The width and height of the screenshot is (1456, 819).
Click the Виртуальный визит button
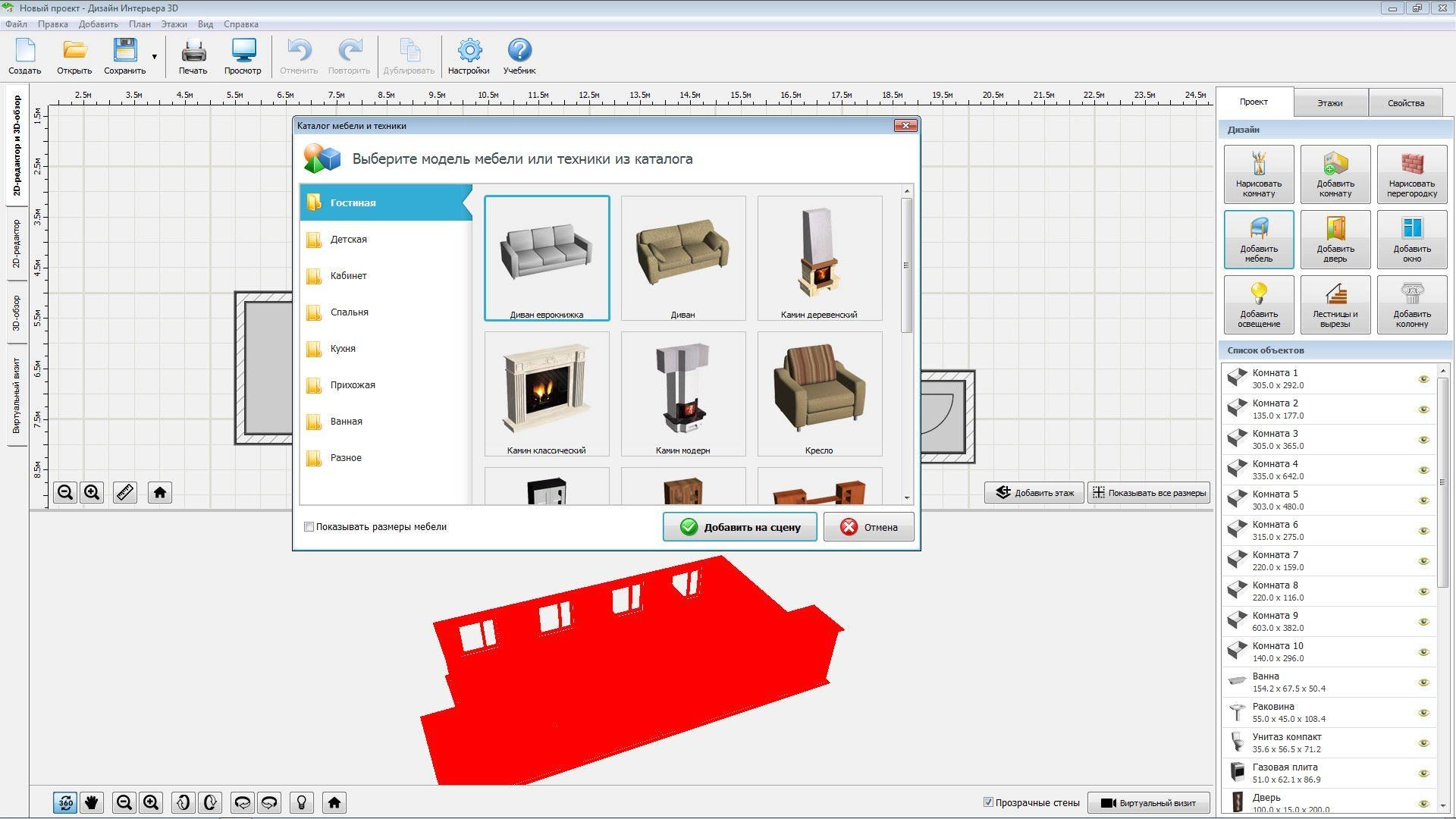1149,803
